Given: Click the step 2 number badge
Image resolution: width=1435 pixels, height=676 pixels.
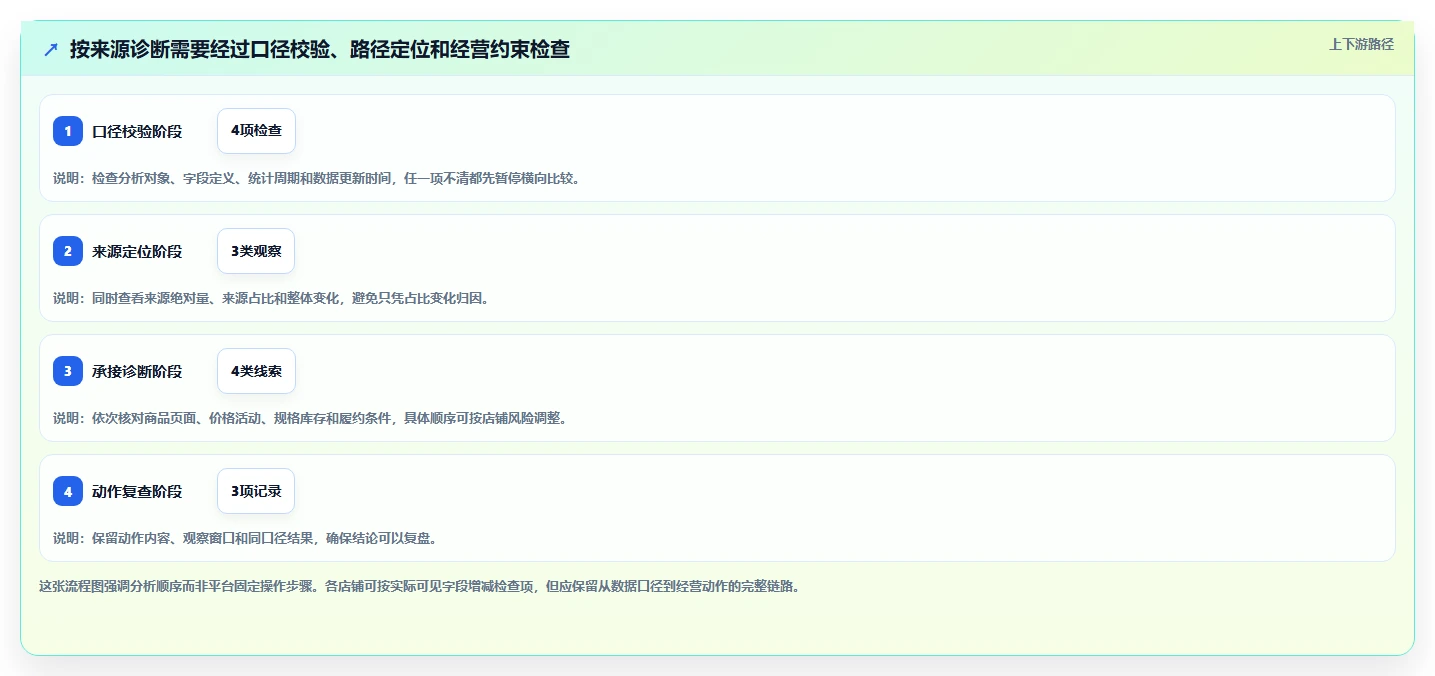Looking at the screenshot, I should 68,251.
